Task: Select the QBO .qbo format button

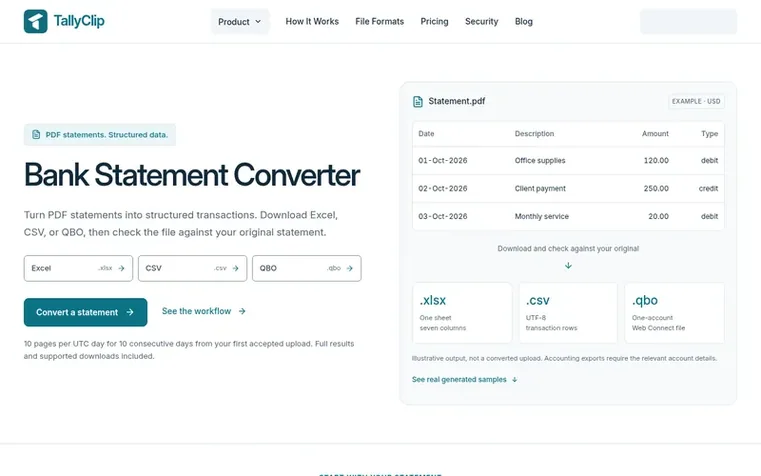Action: click(x=307, y=268)
